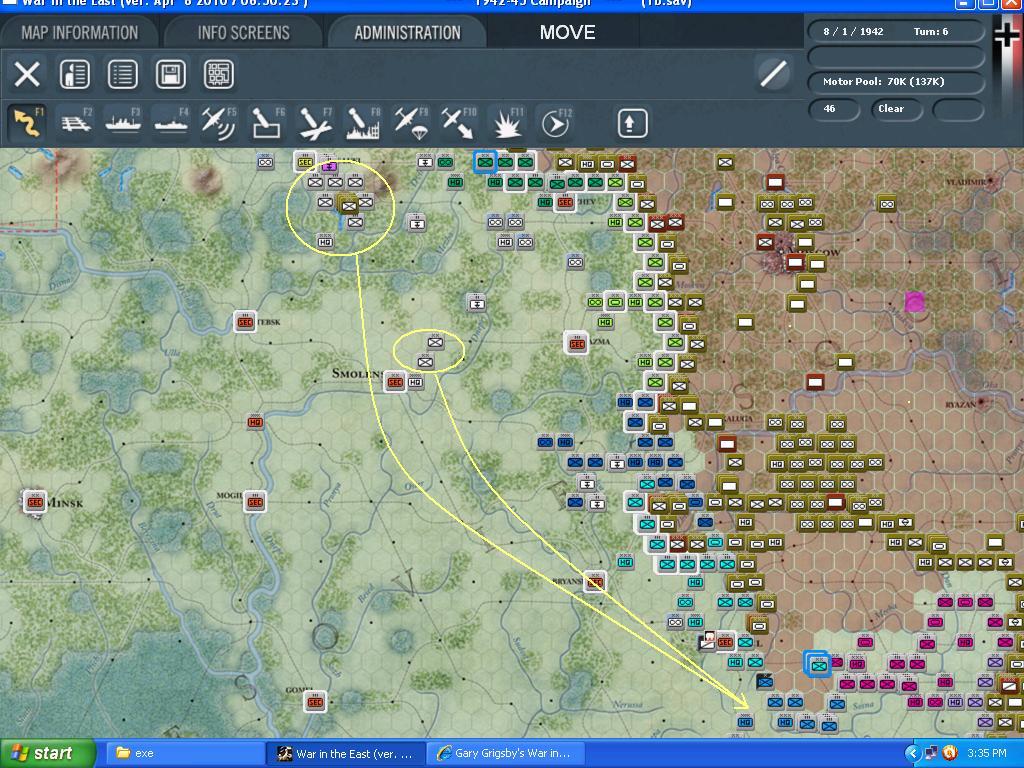The height and width of the screenshot is (768, 1024).
Task: Click the 46 value box
Action: pyautogui.click(x=833, y=109)
